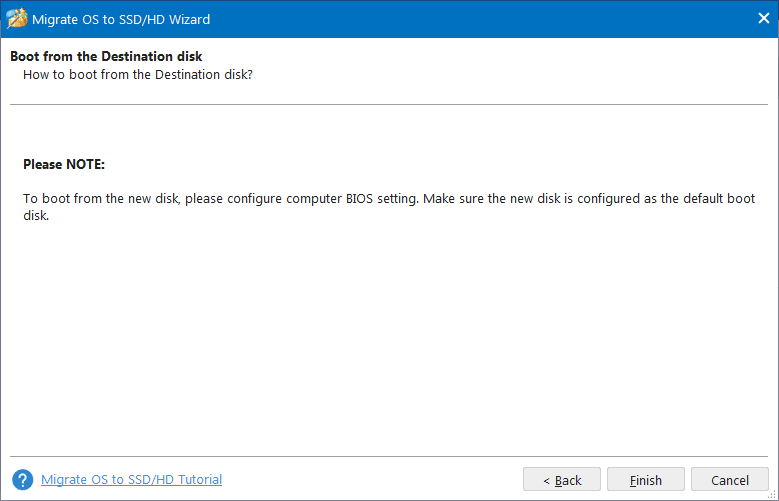Click the phrase default boot in the note
Screen dimensions: 779x501
[x=712, y=199]
